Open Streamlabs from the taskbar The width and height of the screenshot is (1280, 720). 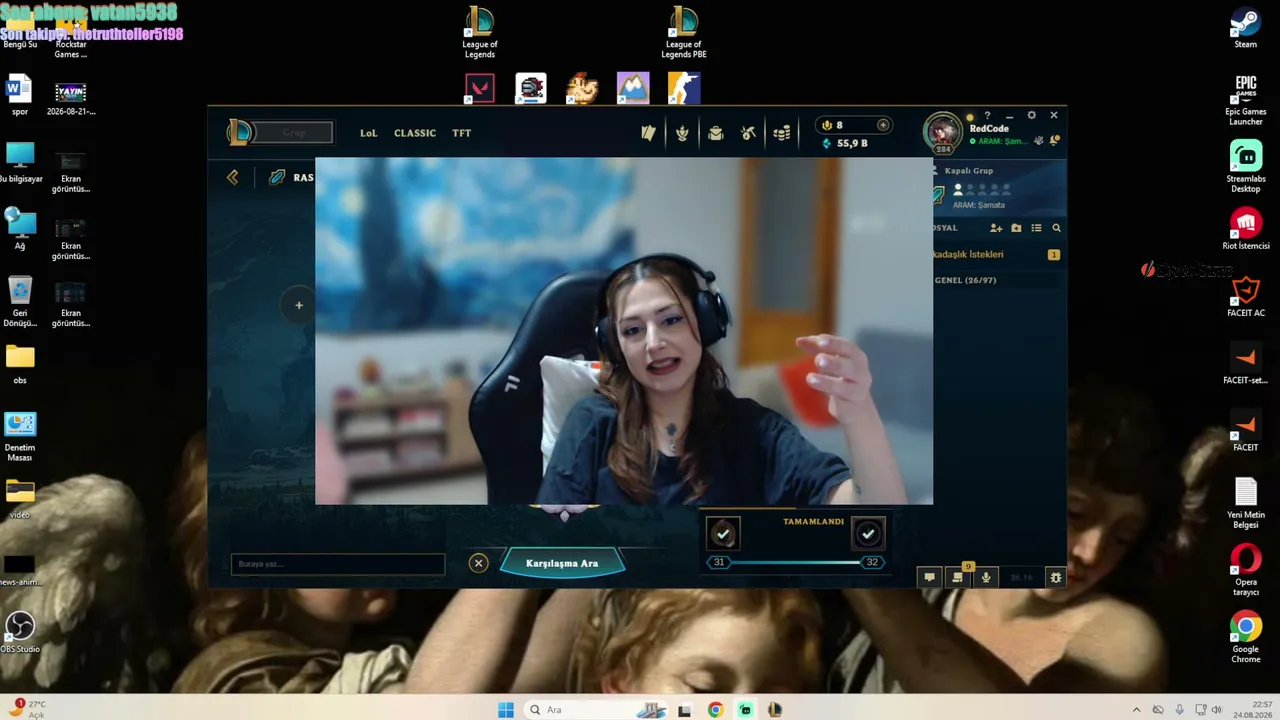pos(745,710)
